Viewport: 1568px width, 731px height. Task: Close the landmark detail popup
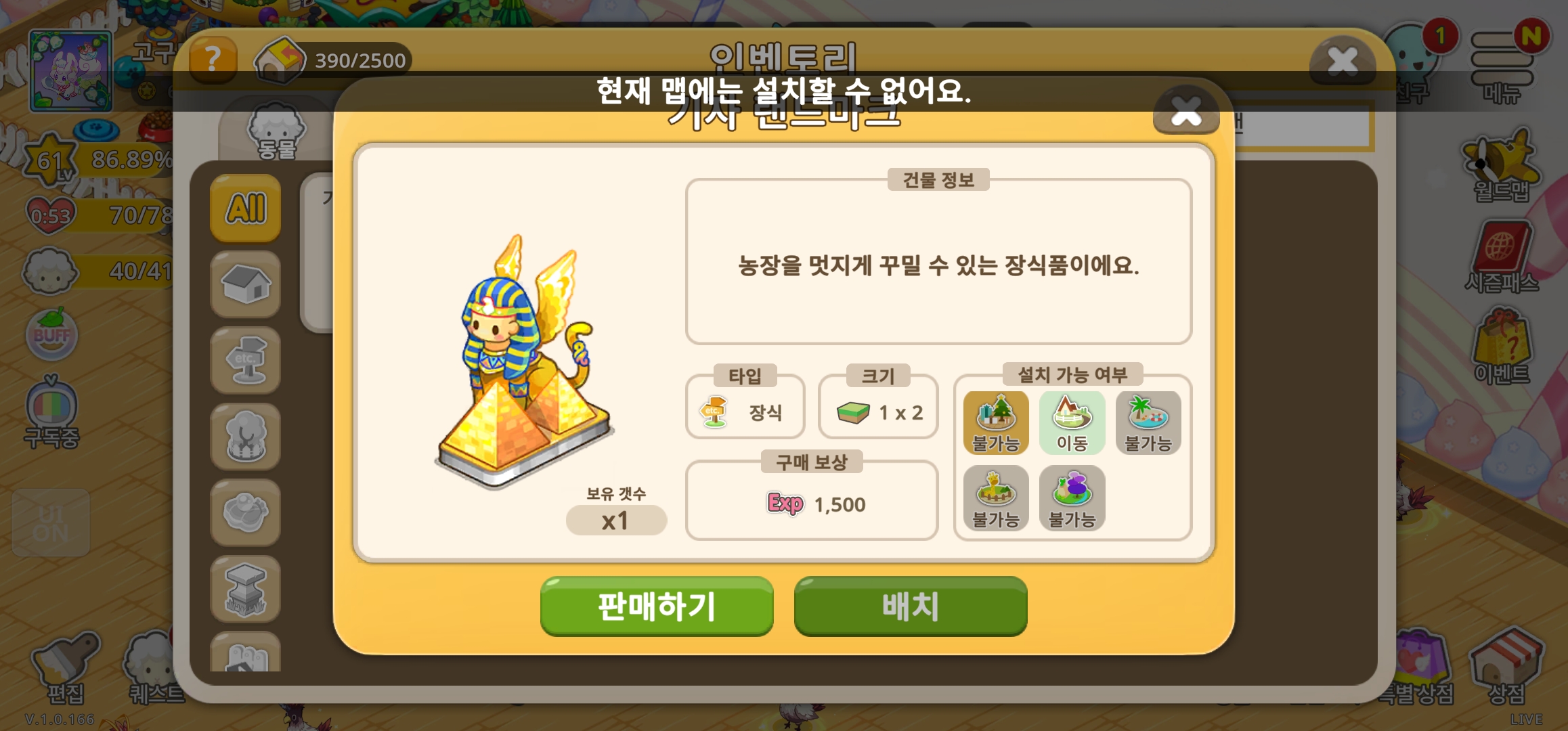[1186, 110]
